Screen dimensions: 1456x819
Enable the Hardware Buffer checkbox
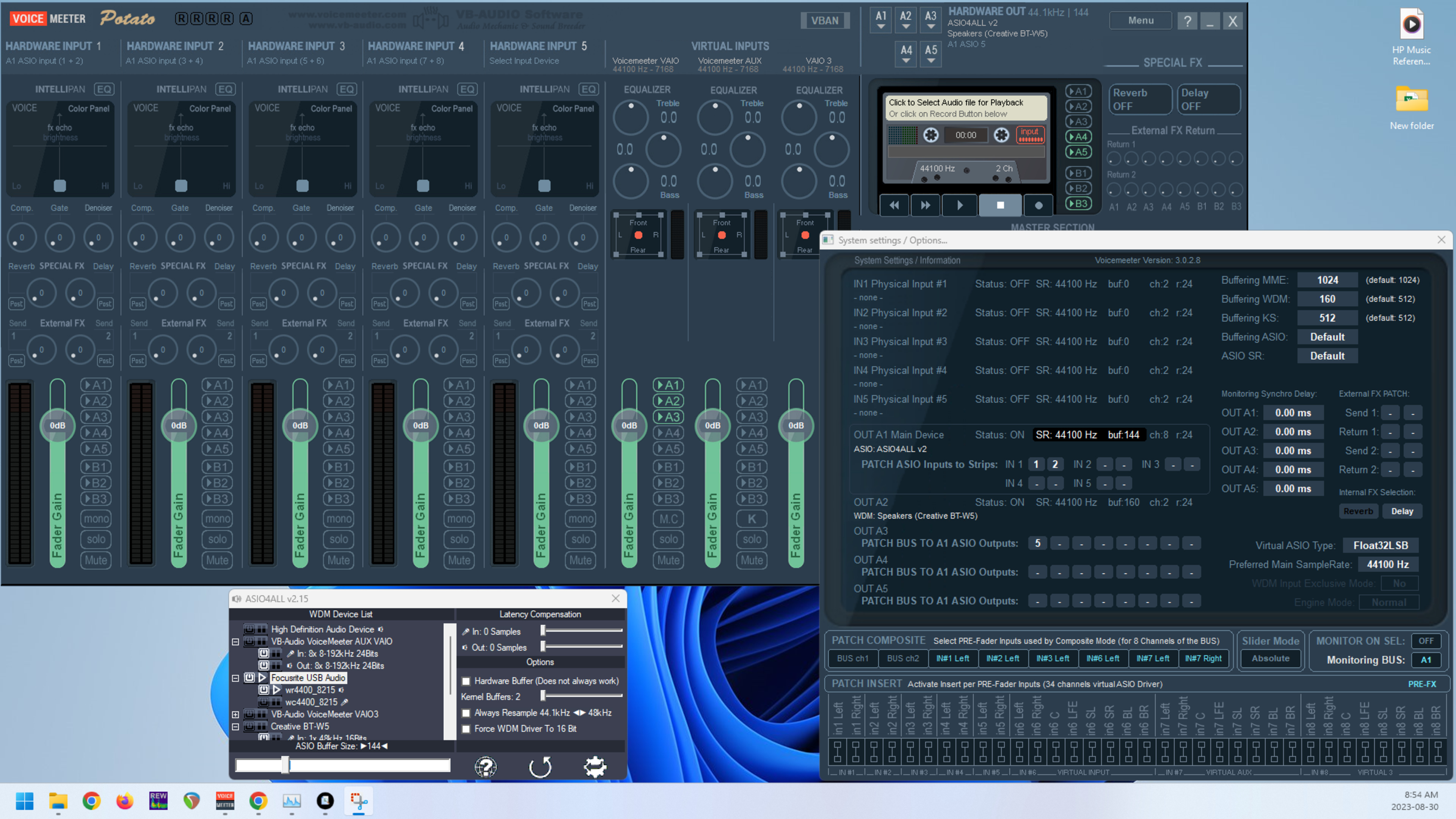click(466, 681)
